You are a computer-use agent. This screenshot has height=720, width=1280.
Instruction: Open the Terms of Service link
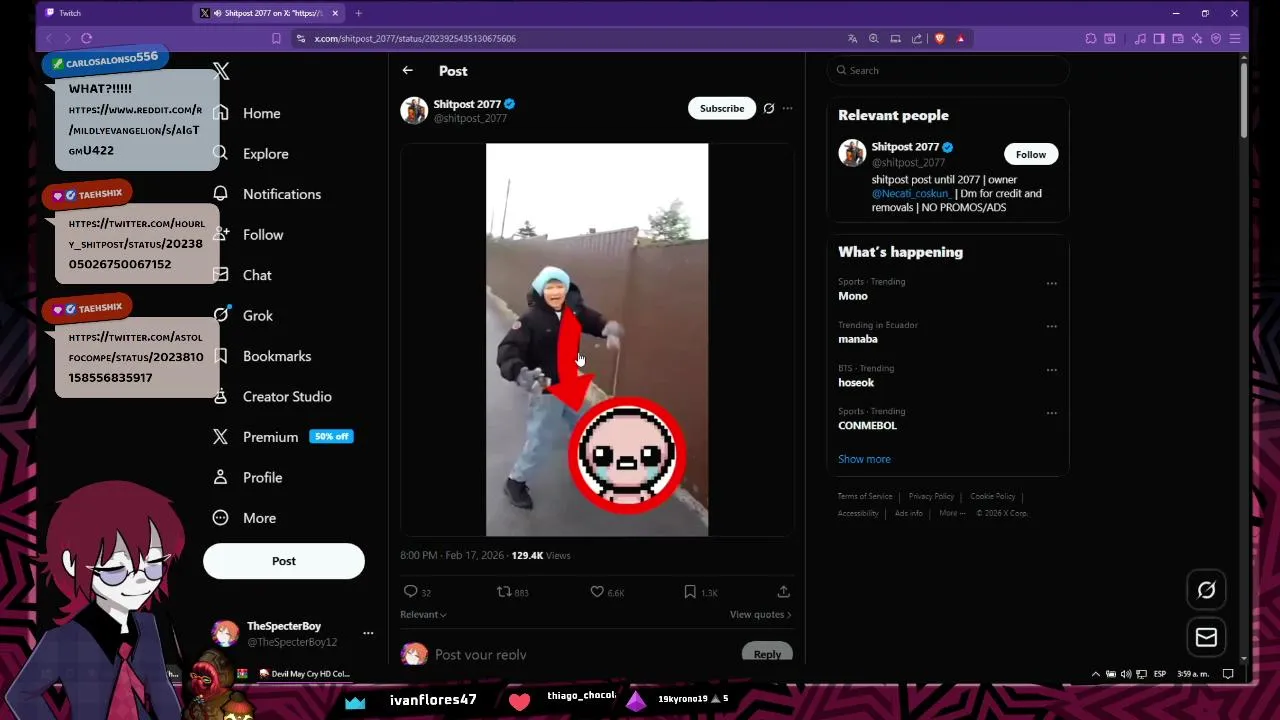(865, 496)
